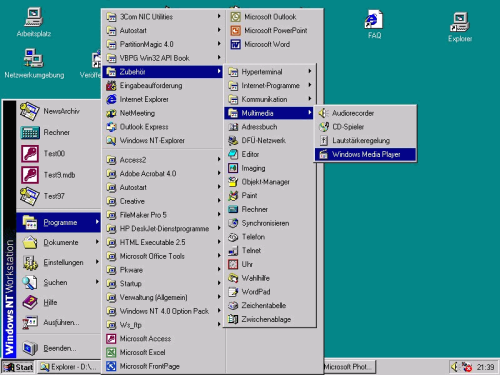500x375 pixels.
Task: Open the Telefon entry
Action: [x=269, y=237]
